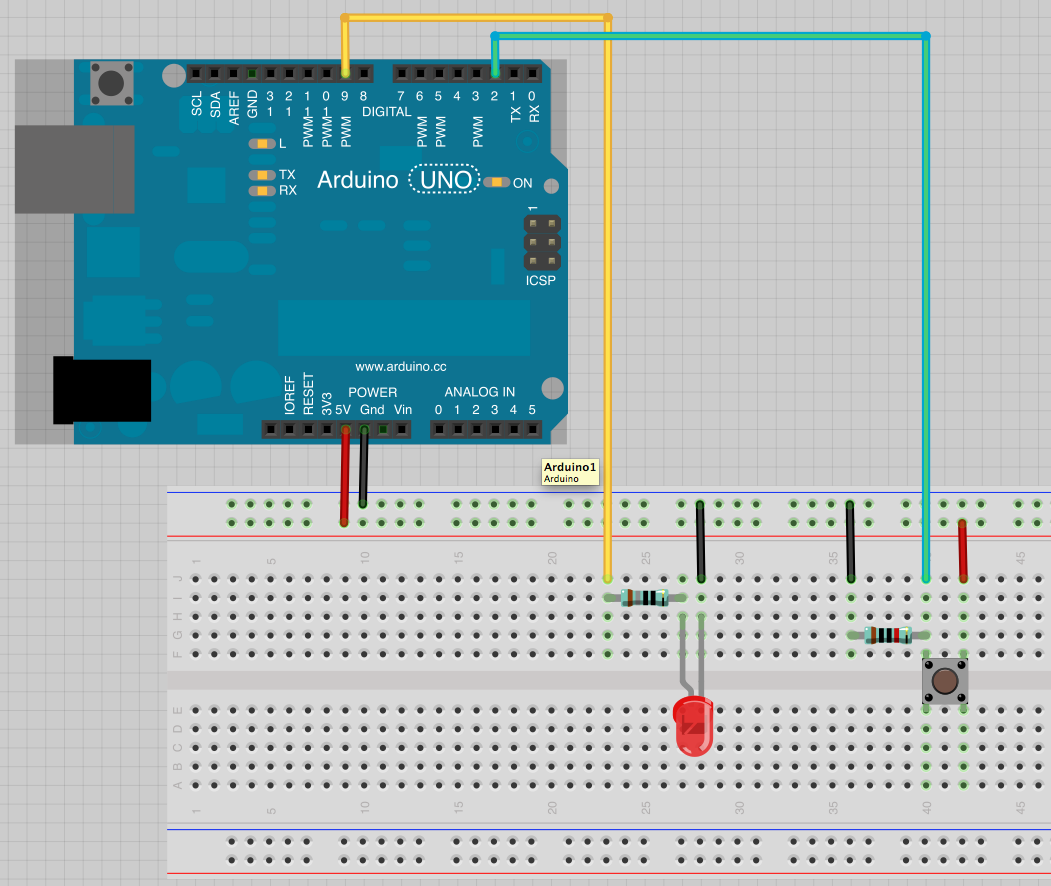Screen dimensions: 1051x886
Task: Click the L indicator LED on the Arduino
Action: [x=262, y=144]
